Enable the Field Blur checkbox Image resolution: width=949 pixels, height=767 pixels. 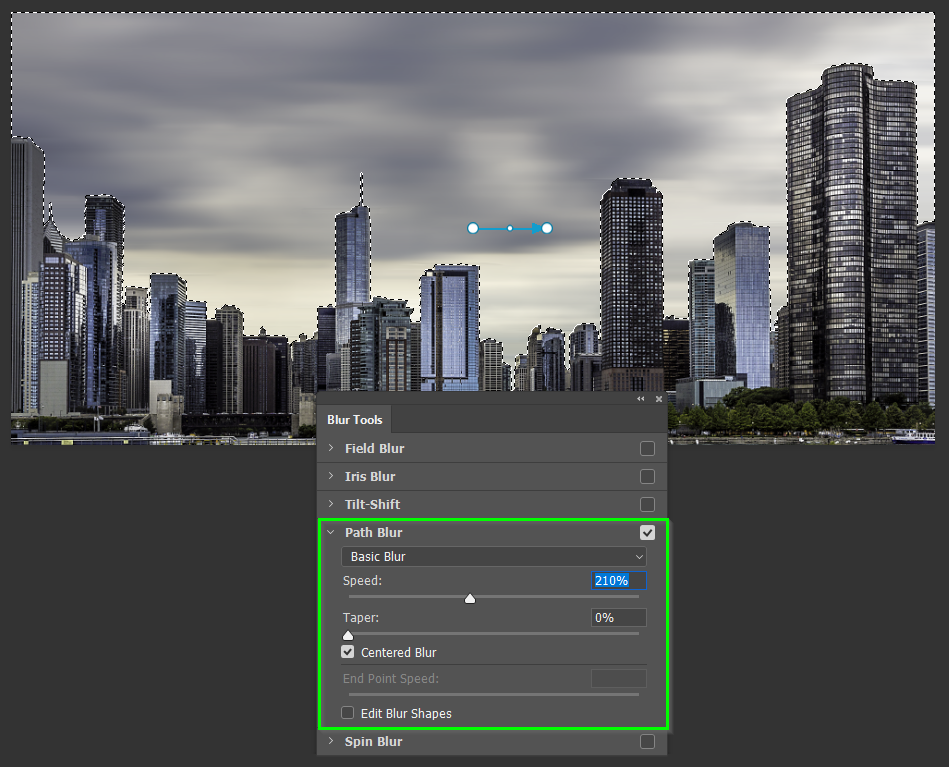coord(648,449)
